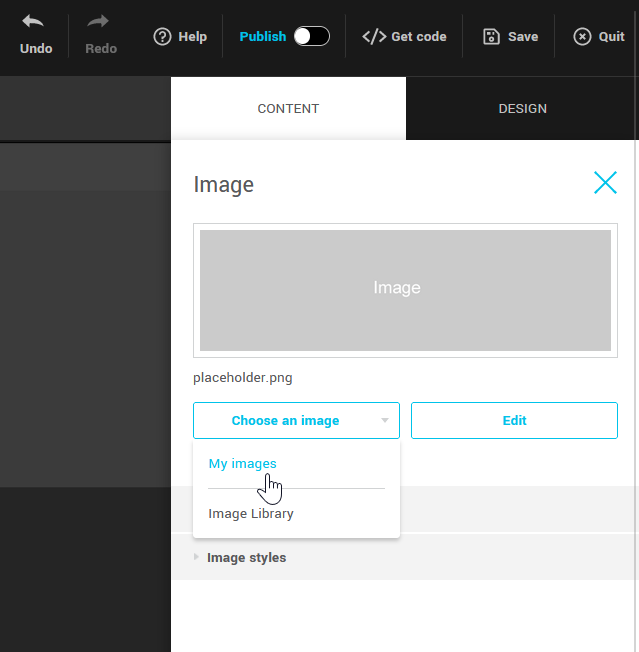Viewport: 639px width, 652px height.
Task: Click the Get code brackets icon
Action: [x=373, y=37]
